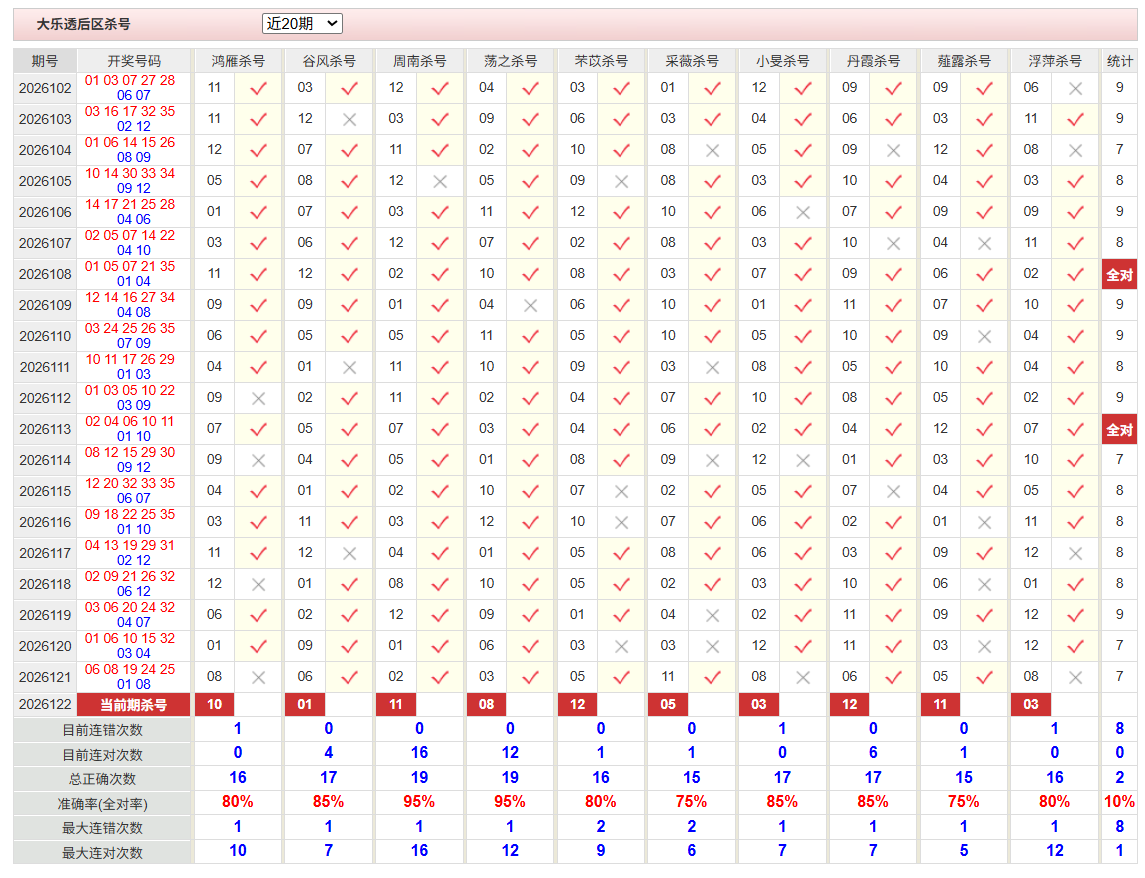Select the cross mark for 芣苡杀号 in row 2026115
1145x878 pixels.
pos(621,492)
